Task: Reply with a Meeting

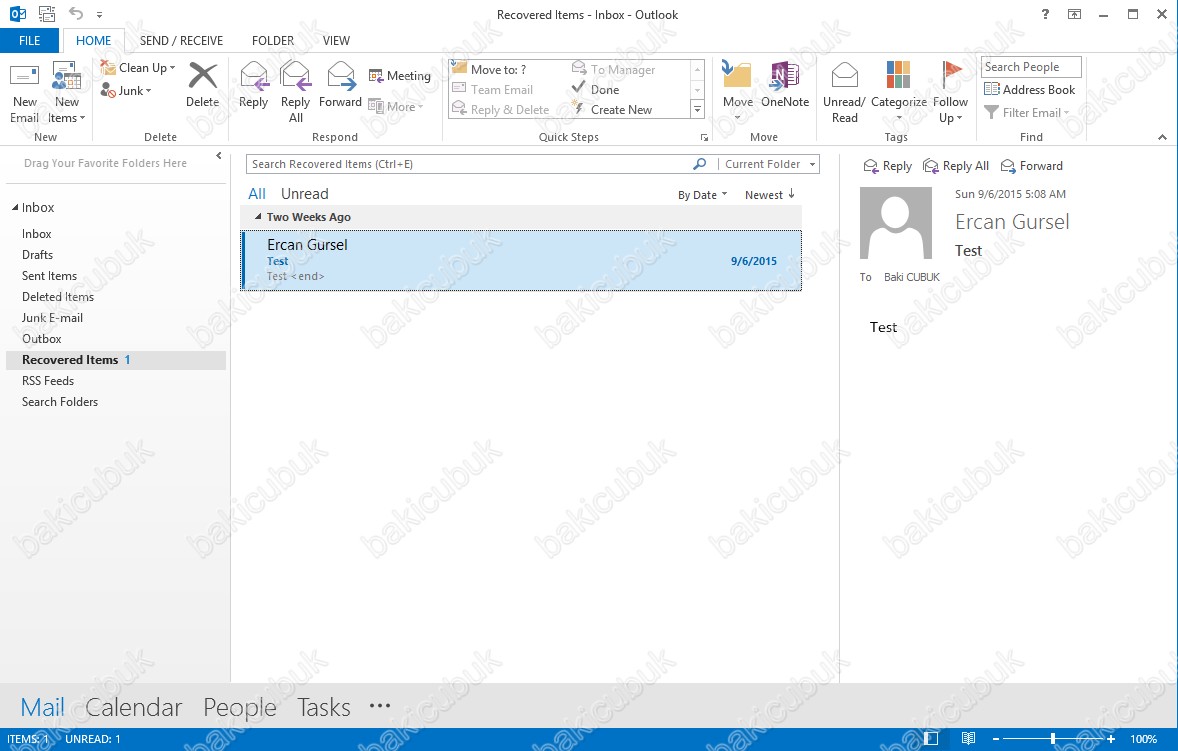Action: coord(400,76)
